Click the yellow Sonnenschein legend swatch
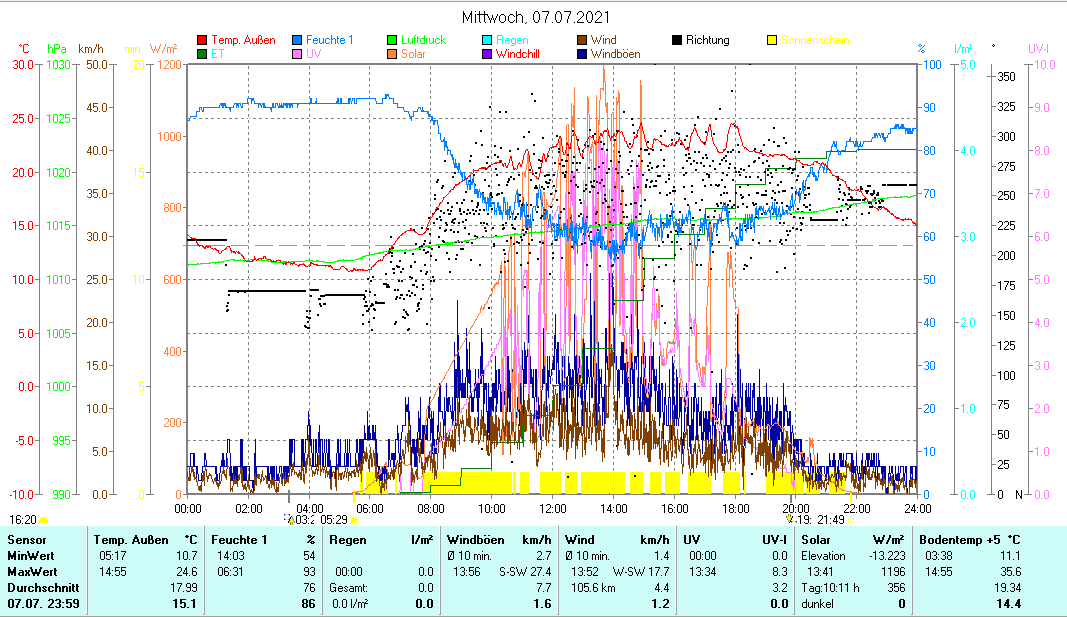Viewport: 1067px width, 617px height. (772, 40)
